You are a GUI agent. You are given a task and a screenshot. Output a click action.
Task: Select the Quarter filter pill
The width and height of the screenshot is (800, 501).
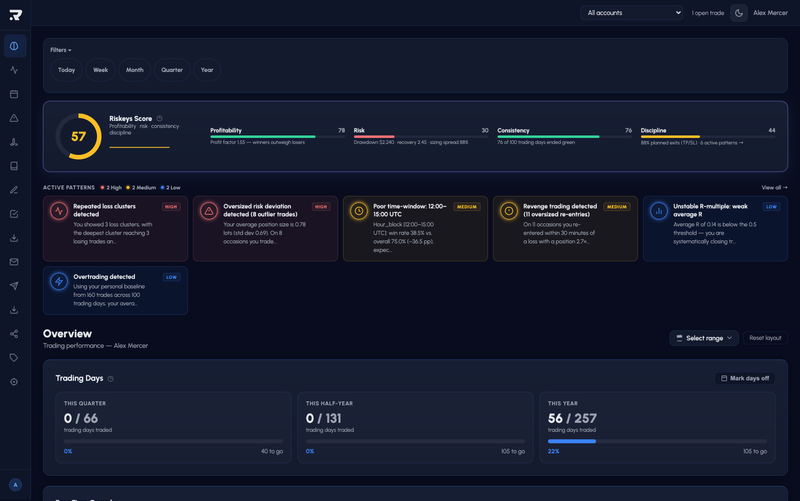coord(172,70)
